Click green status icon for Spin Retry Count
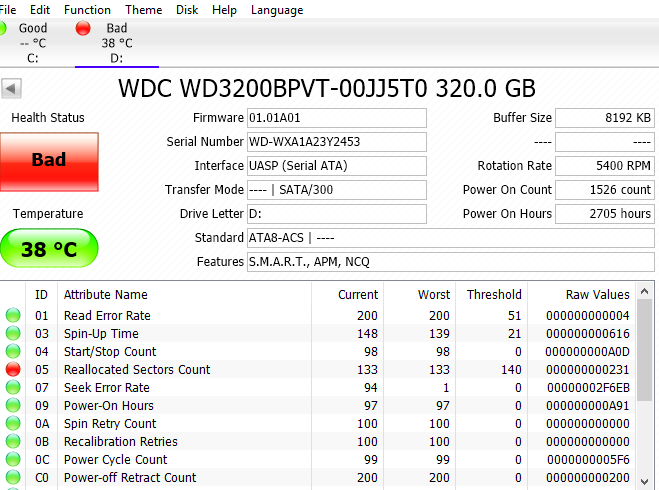 pyautogui.click(x=13, y=424)
